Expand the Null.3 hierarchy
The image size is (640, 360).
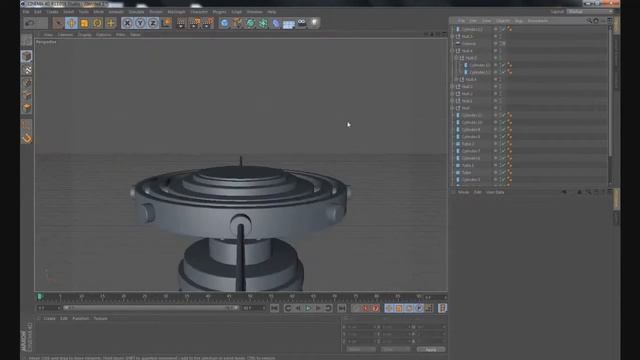point(452,87)
